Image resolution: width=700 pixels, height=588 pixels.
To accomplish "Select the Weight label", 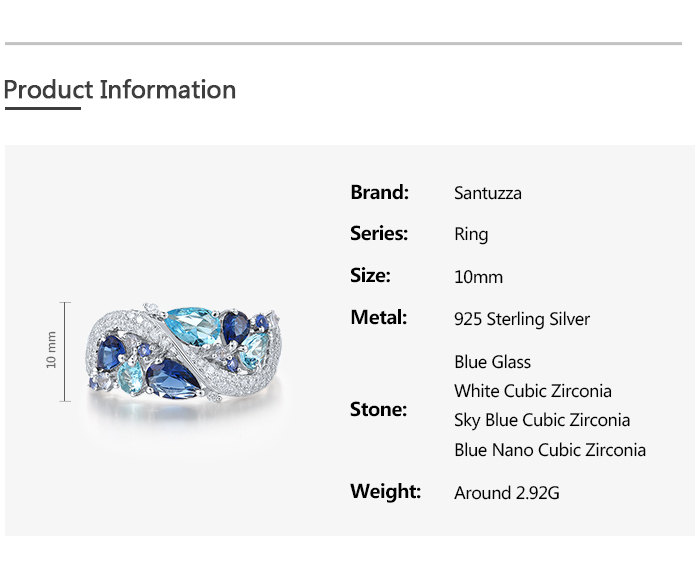I will pos(385,491).
